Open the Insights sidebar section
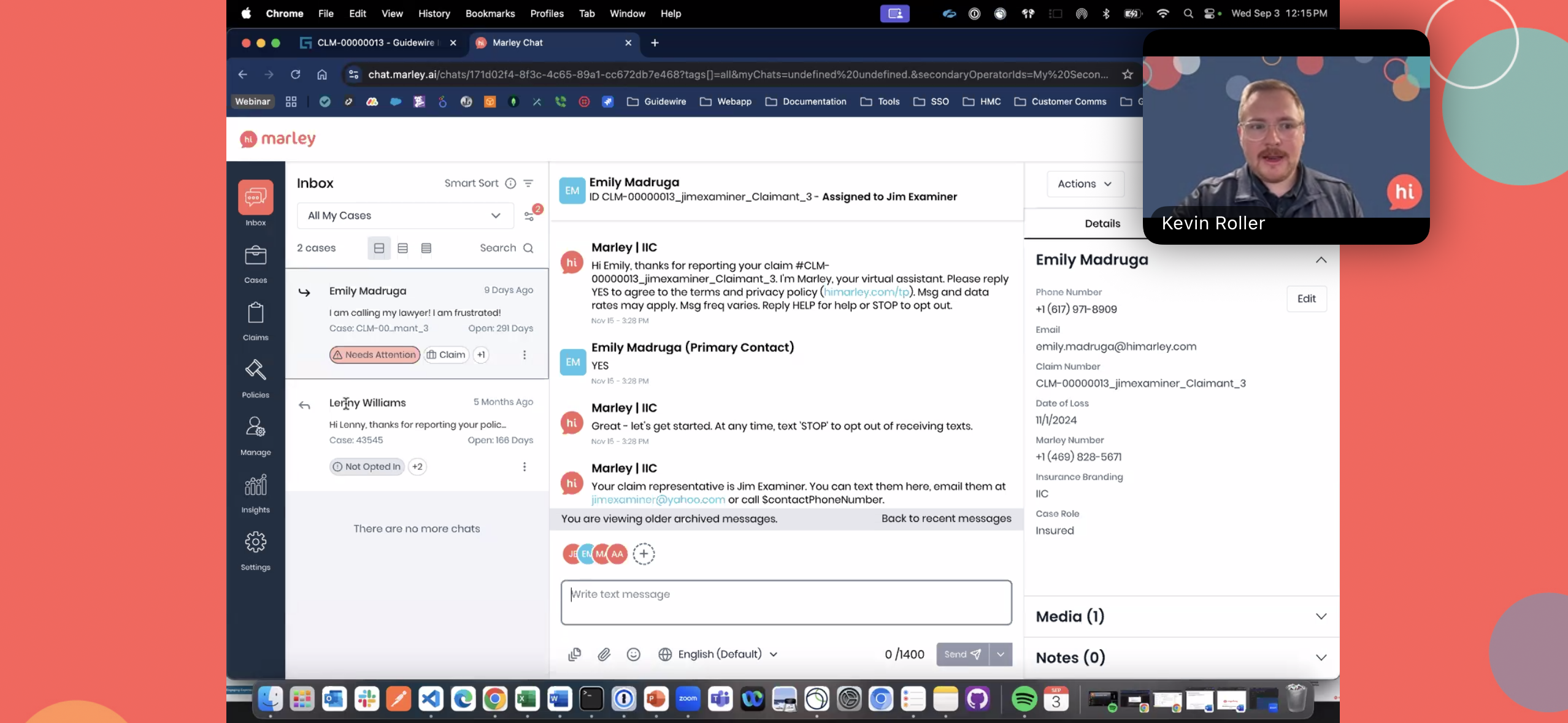Viewport: 1568px width, 723px height. click(256, 494)
